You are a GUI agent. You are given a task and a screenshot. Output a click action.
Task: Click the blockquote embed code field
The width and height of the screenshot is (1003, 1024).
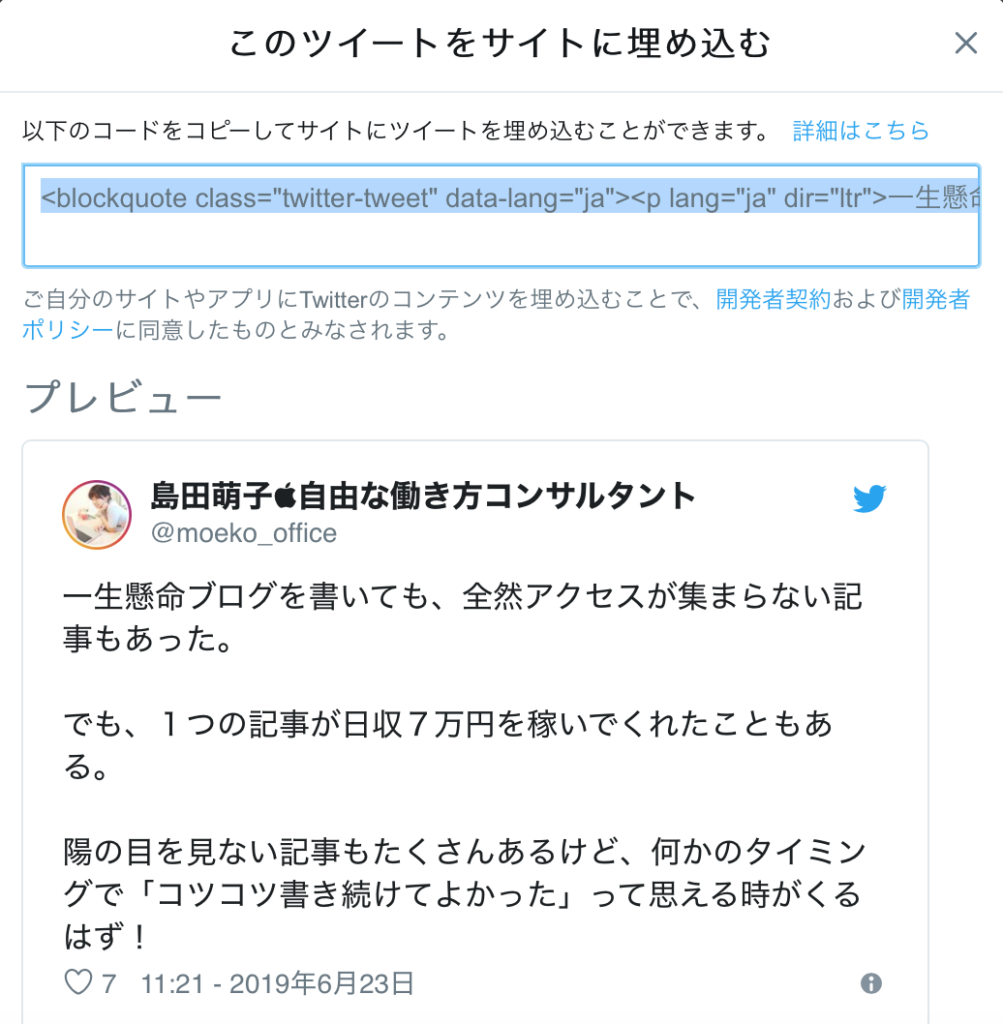pyautogui.click(x=502, y=216)
